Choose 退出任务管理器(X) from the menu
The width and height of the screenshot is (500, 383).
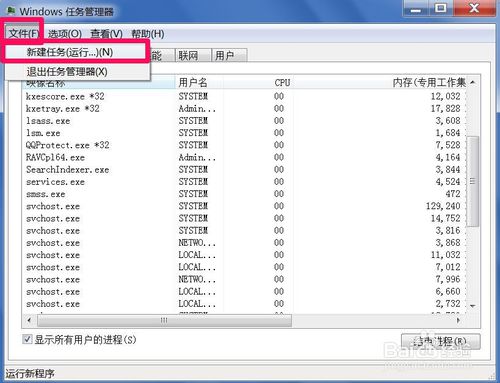[x=77, y=72]
